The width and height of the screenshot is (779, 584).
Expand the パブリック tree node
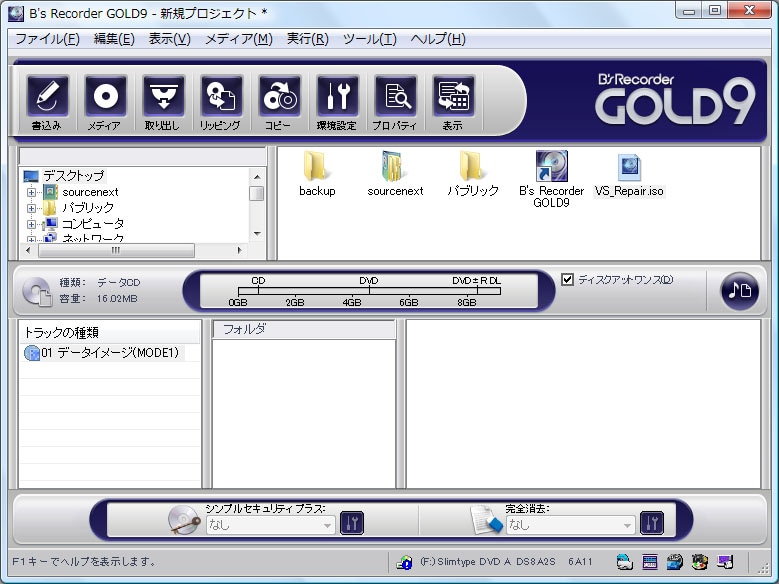coord(32,208)
